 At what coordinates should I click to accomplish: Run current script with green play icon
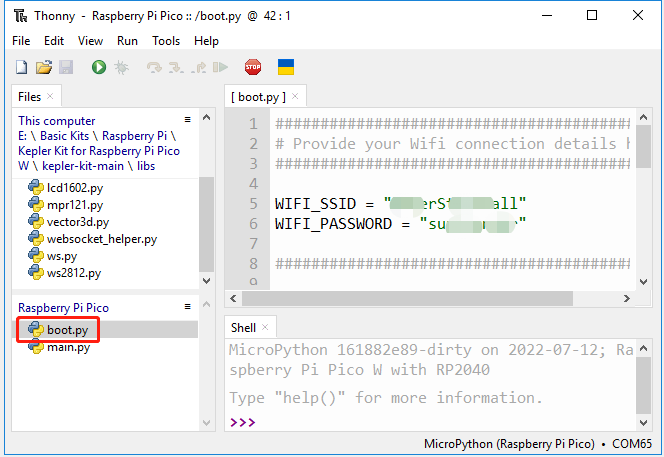[99, 67]
